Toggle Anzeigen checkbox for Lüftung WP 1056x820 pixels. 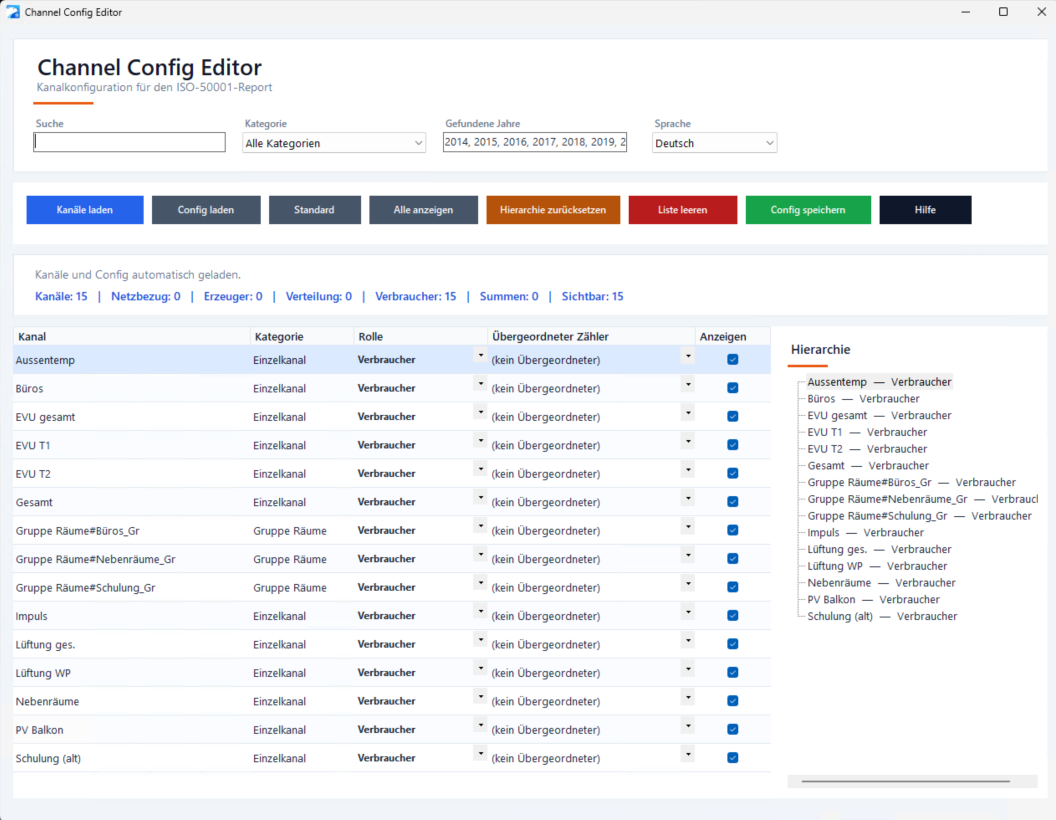click(x=733, y=673)
